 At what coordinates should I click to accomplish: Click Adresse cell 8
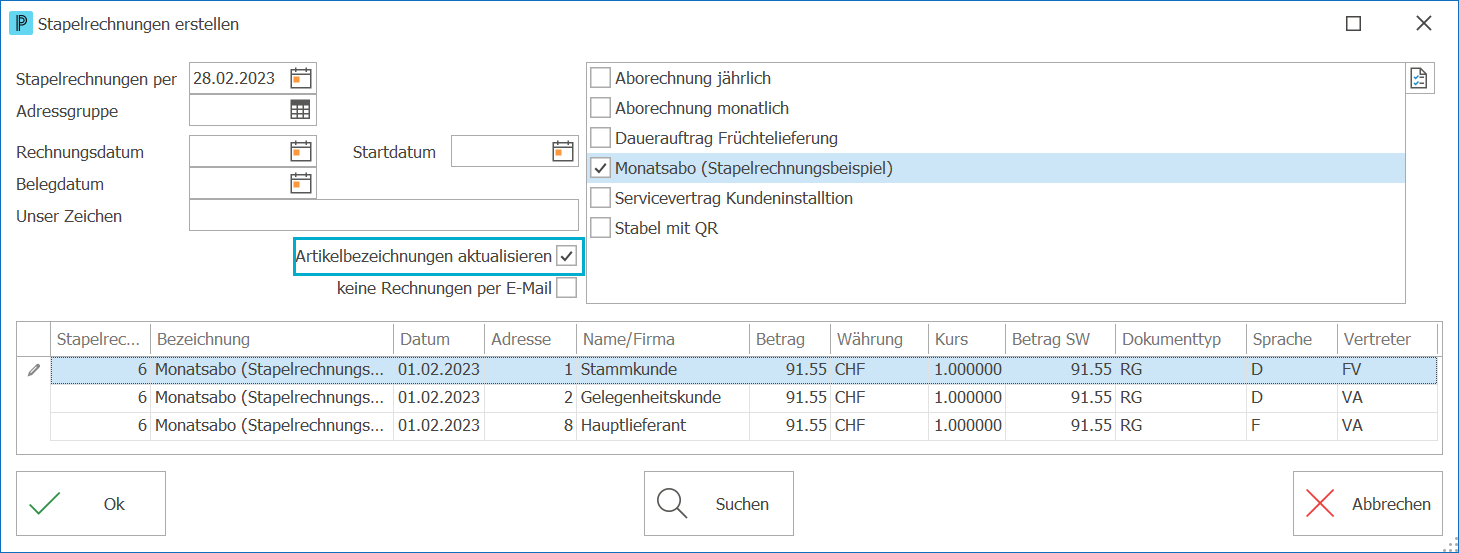(530, 425)
